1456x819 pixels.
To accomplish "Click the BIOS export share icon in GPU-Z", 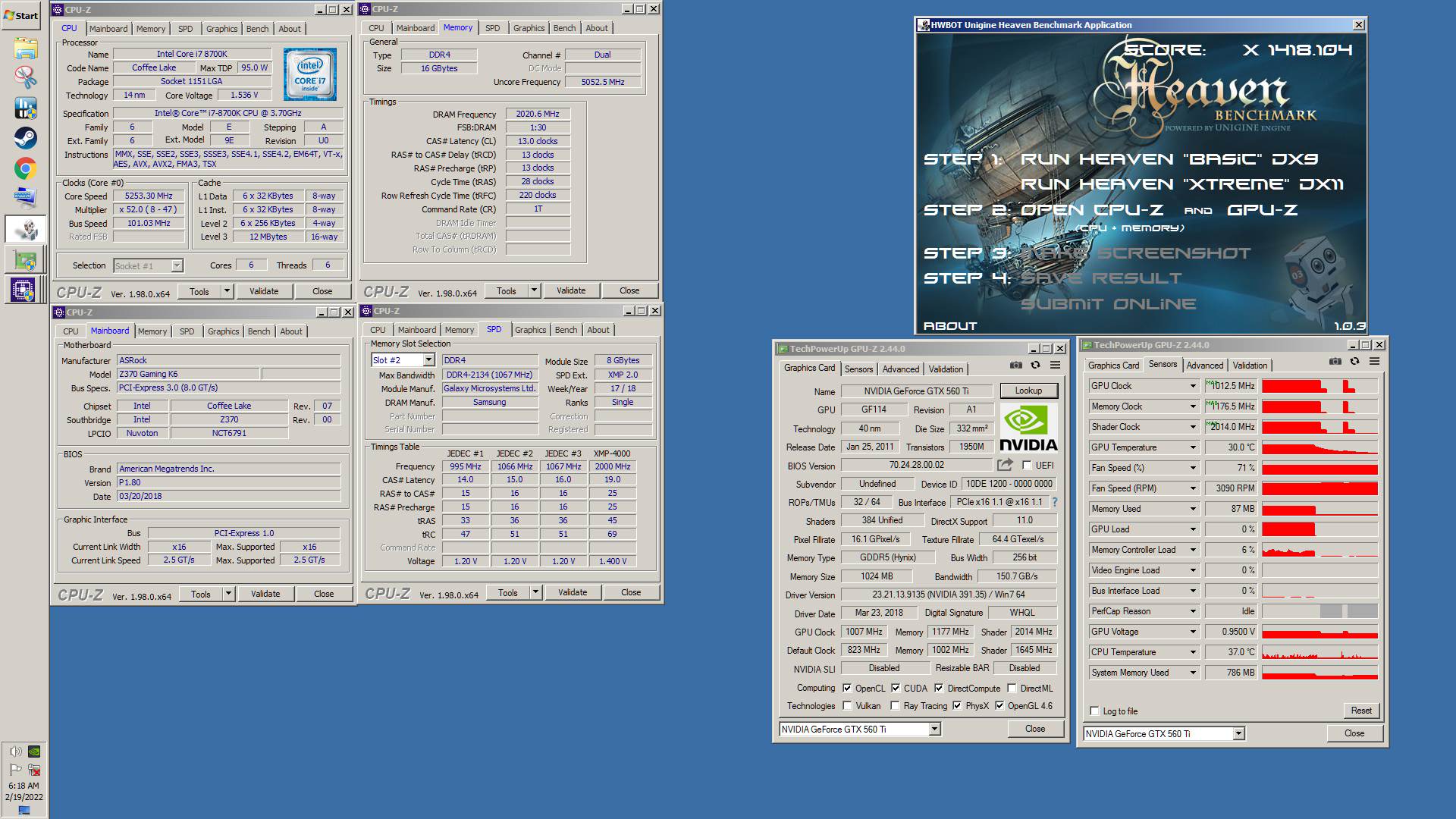I will pyautogui.click(x=1006, y=465).
